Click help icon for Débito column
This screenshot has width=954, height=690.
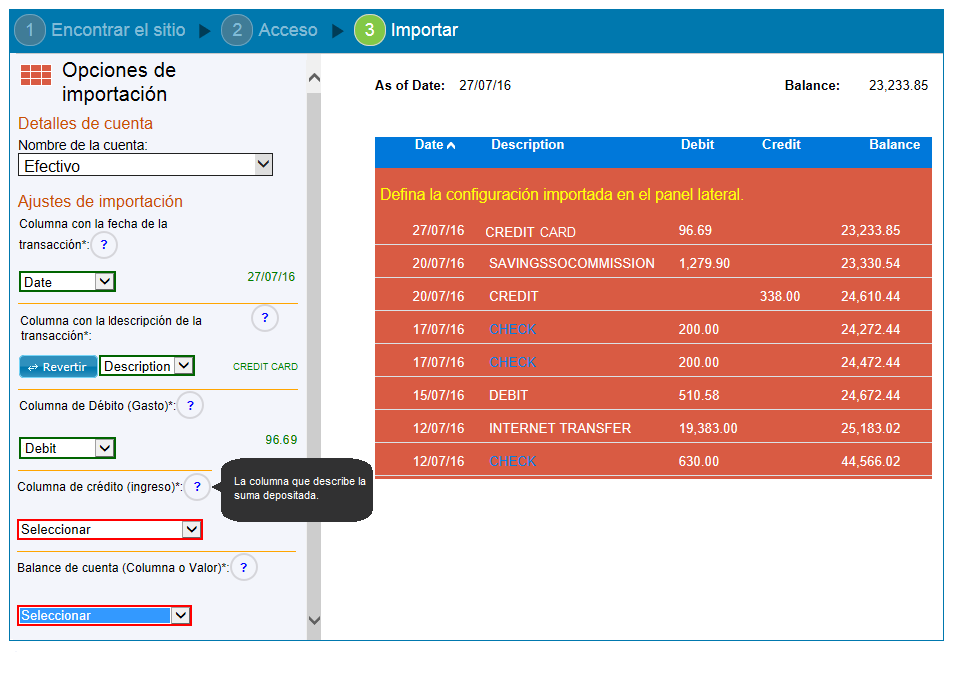tap(190, 405)
